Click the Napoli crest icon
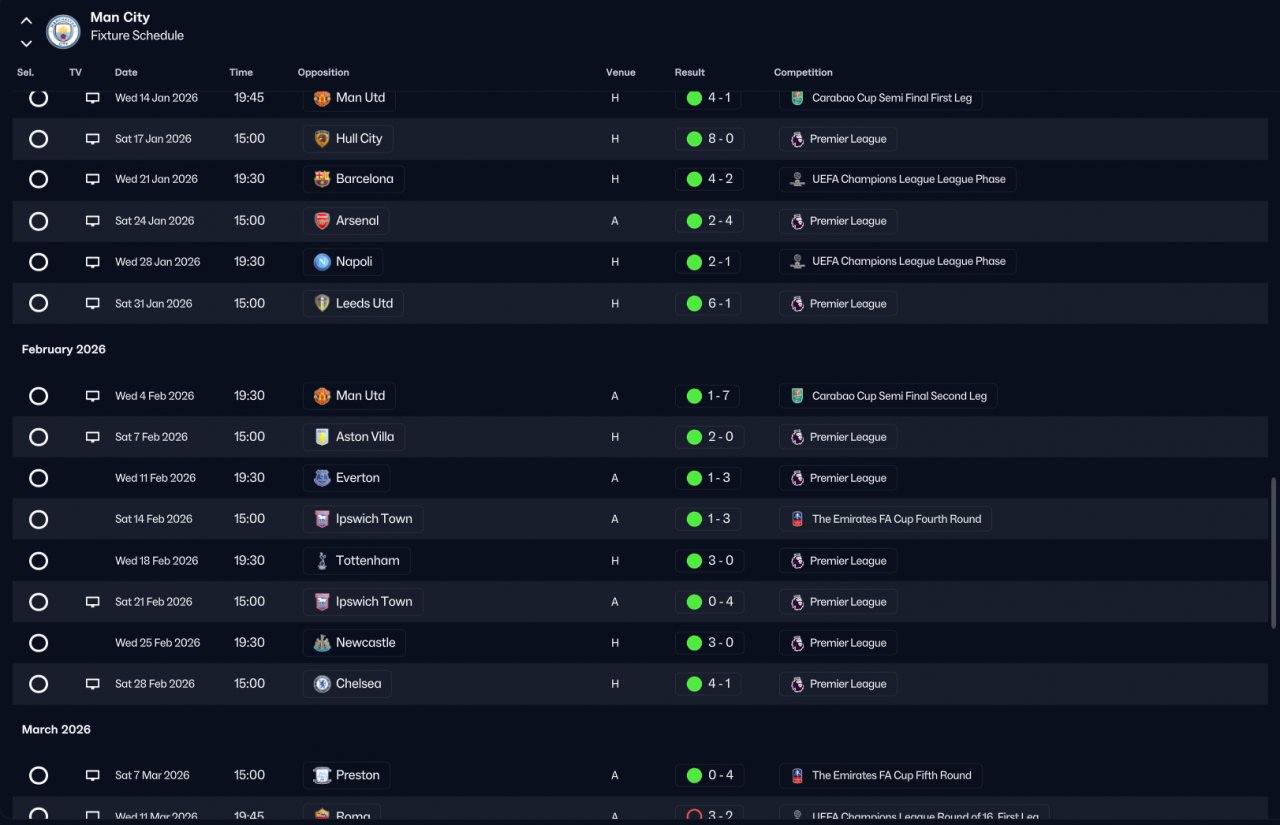The height and width of the screenshot is (825, 1280). tap(322, 262)
